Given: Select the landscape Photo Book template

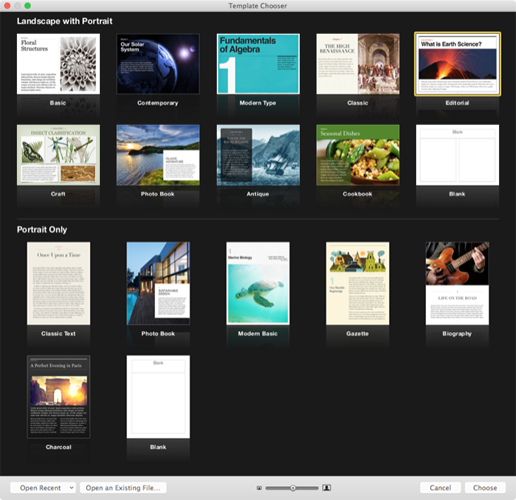Looking at the screenshot, I should [158, 155].
